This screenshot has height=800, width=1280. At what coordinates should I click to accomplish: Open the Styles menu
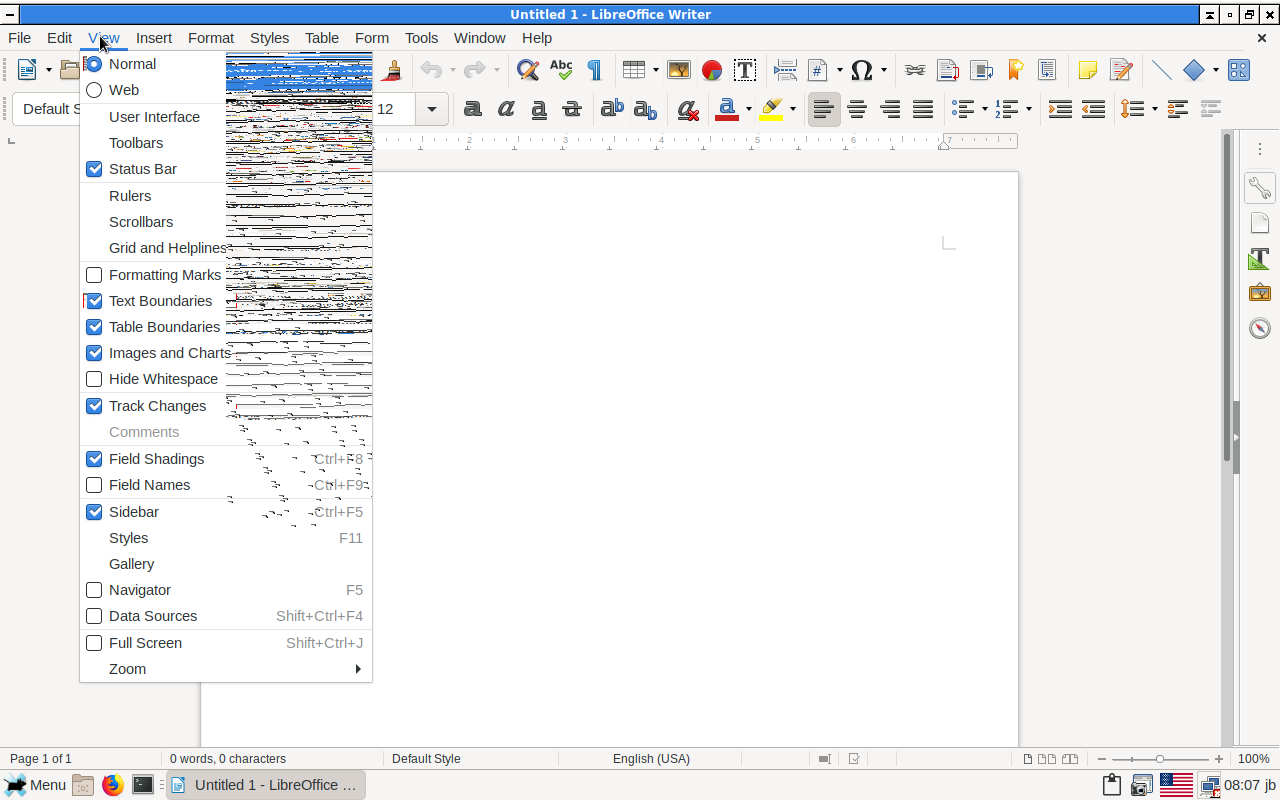[269, 38]
